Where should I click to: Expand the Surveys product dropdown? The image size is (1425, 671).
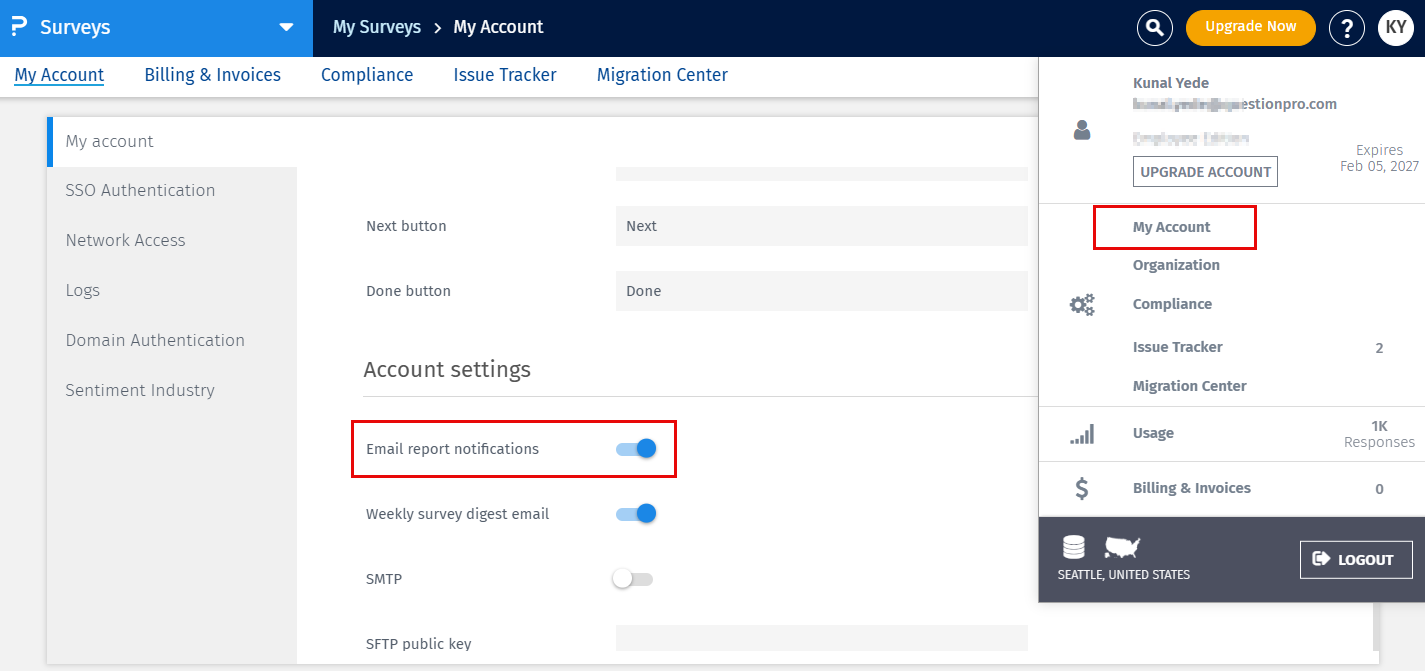tap(286, 28)
